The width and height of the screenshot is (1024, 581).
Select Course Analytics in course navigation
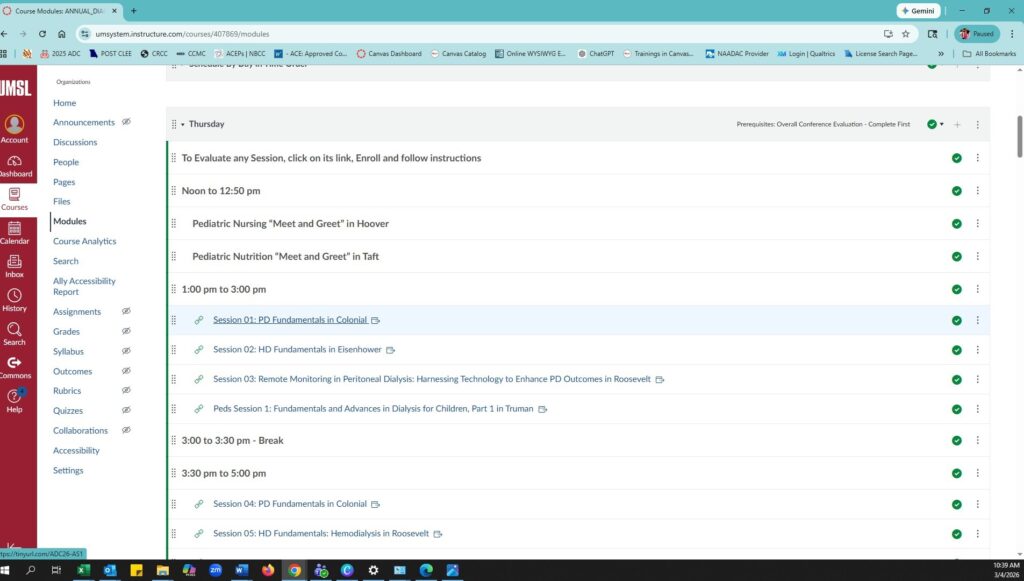(x=84, y=241)
